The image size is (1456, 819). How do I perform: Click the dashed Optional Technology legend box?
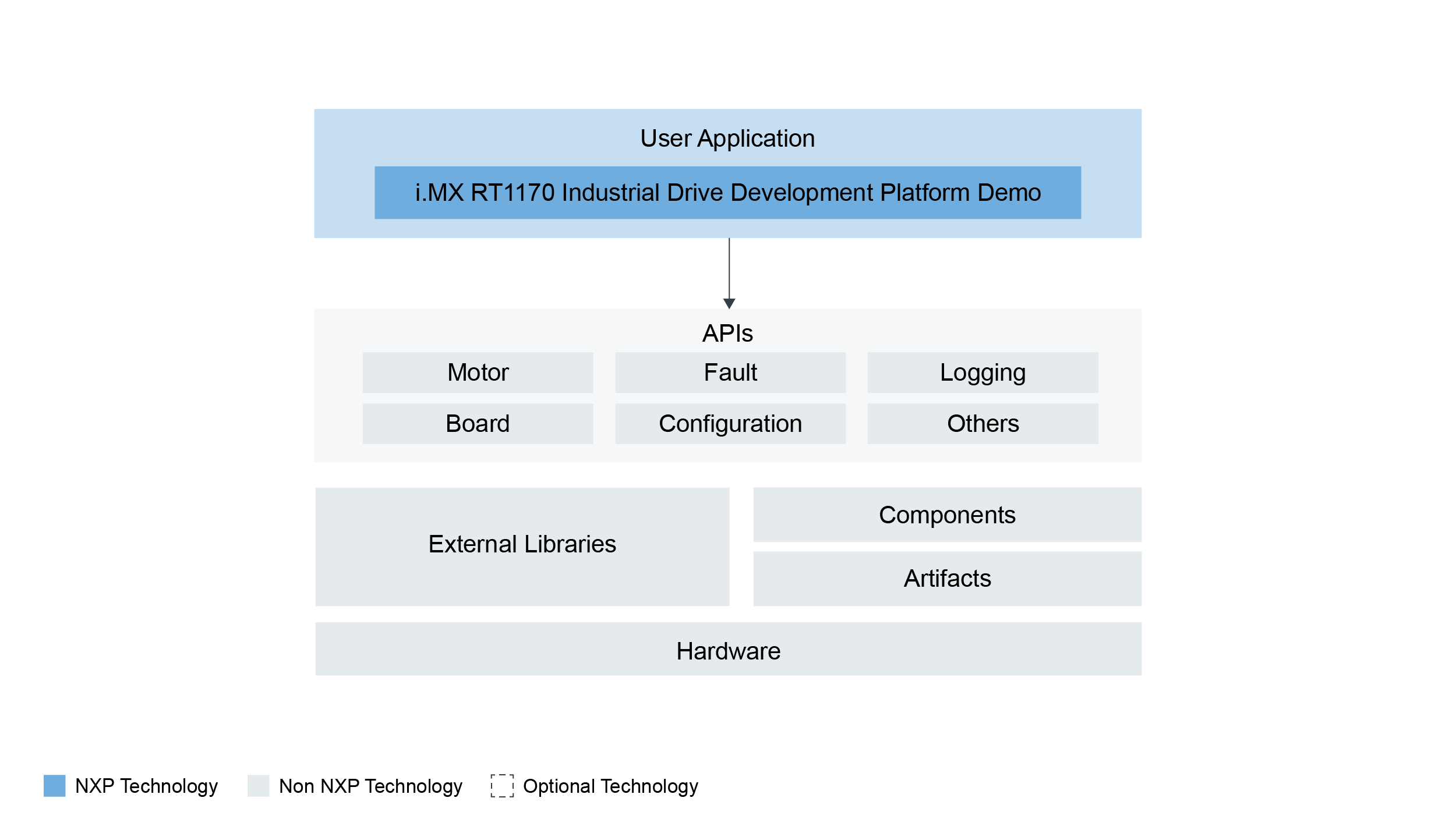(x=502, y=786)
